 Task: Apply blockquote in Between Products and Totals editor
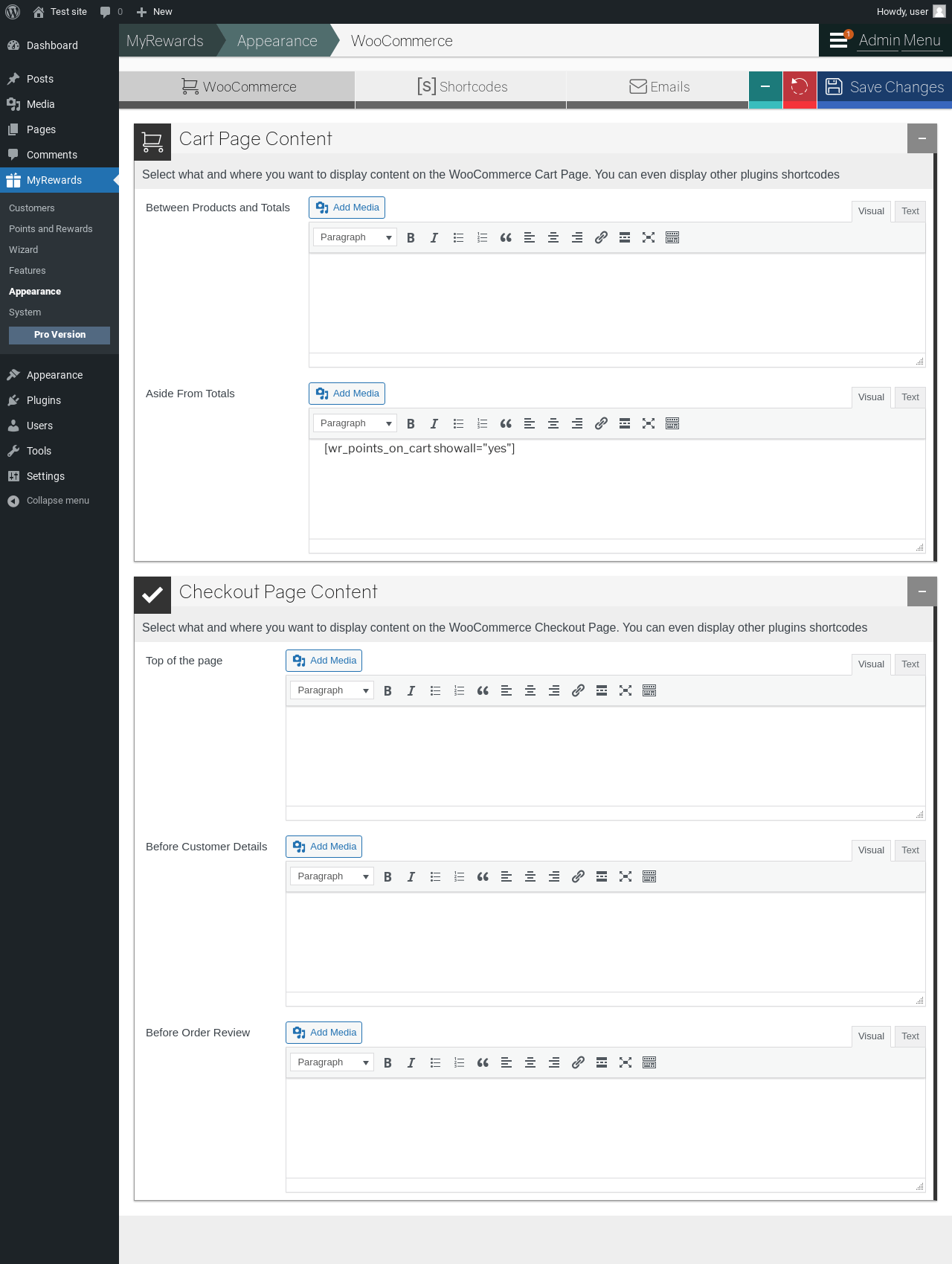tap(506, 237)
